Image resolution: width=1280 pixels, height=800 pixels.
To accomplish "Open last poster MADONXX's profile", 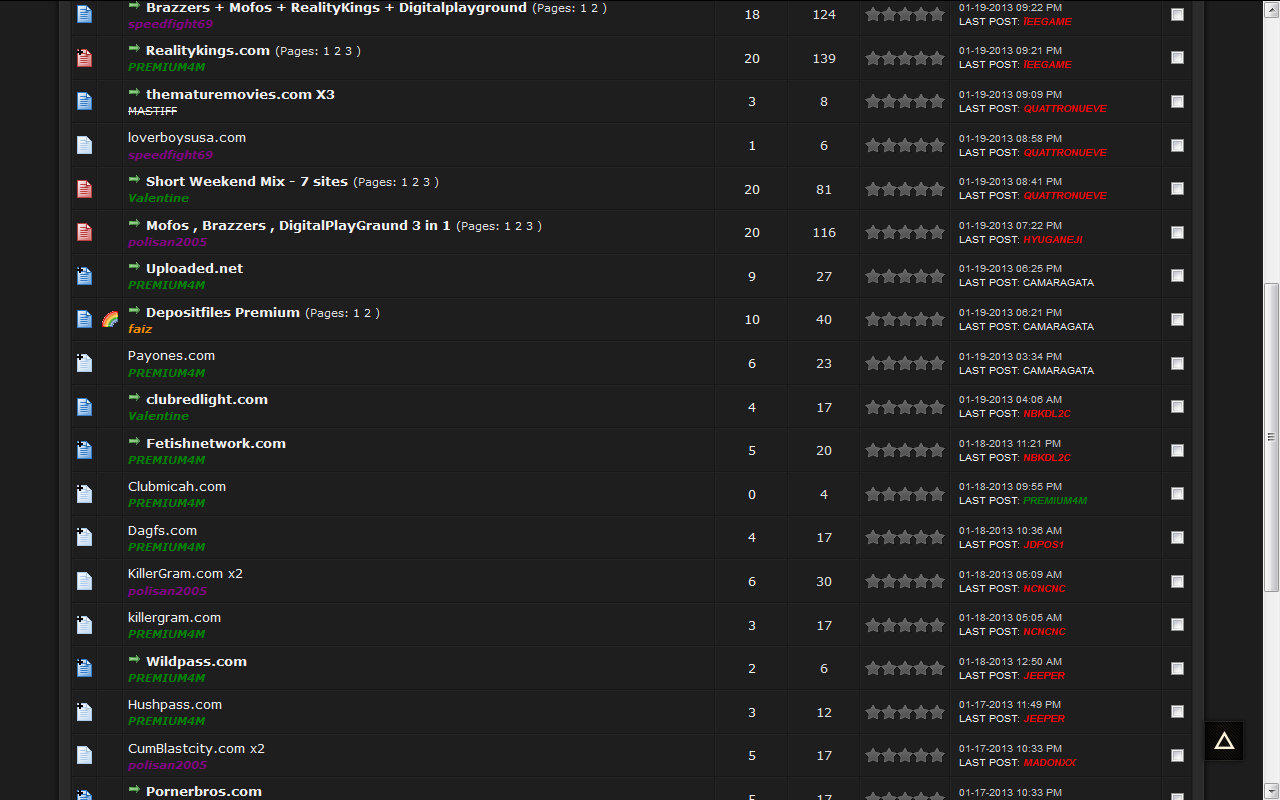I will point(1049,763).
